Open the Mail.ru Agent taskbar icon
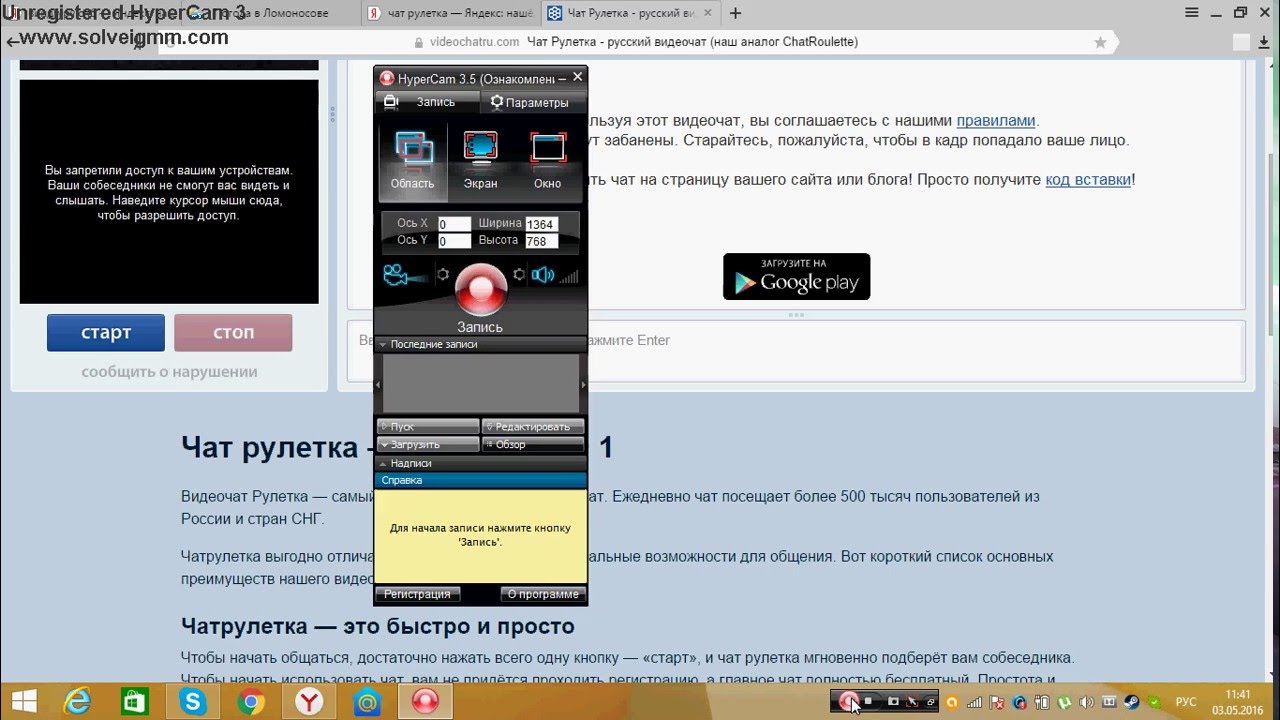This screenshot has width=1280, height=720. (367, 703)
